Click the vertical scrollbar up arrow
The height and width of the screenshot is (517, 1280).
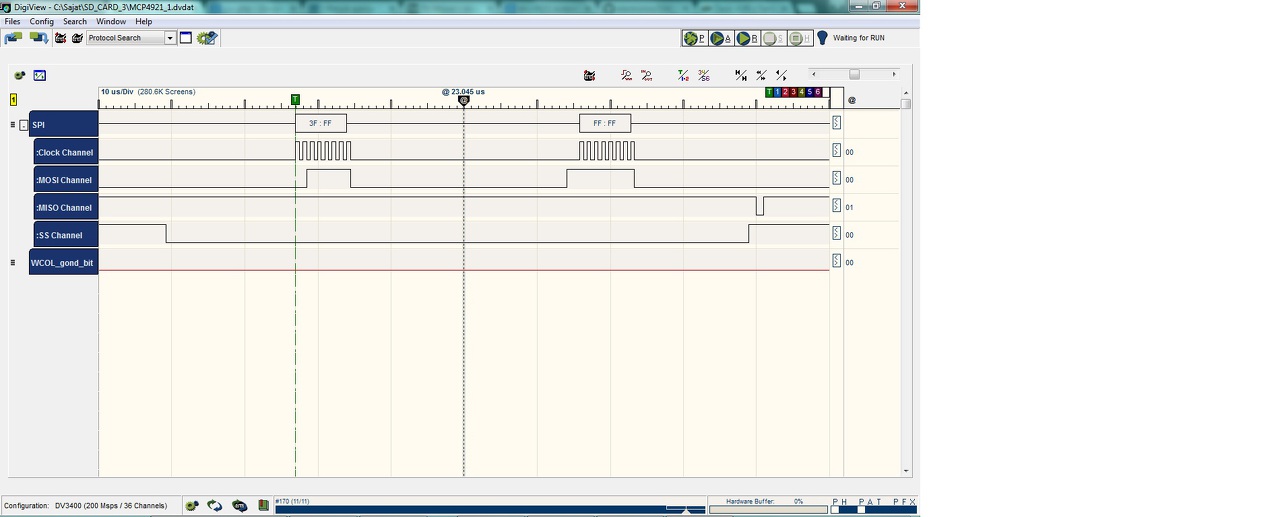pos(906,92)
